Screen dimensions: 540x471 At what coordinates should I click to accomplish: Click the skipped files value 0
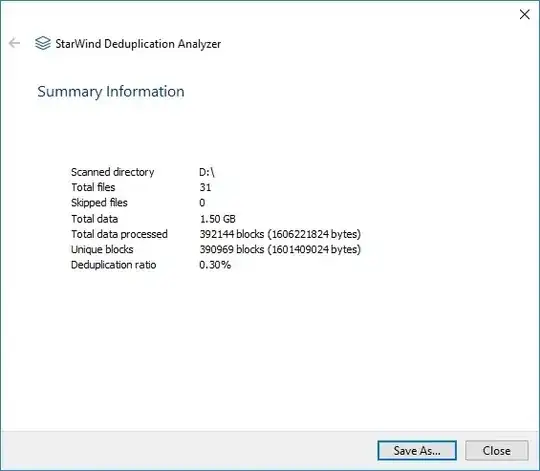202,203
